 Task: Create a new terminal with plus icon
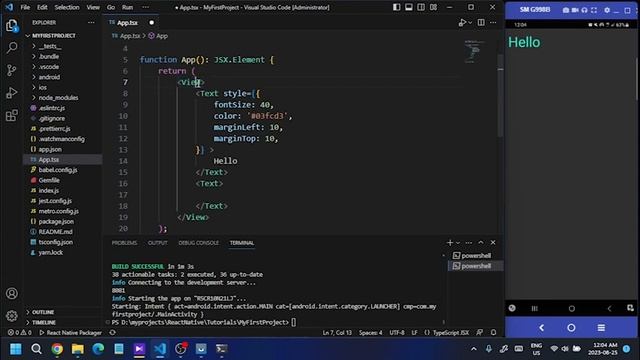click(x=449, y=242)
